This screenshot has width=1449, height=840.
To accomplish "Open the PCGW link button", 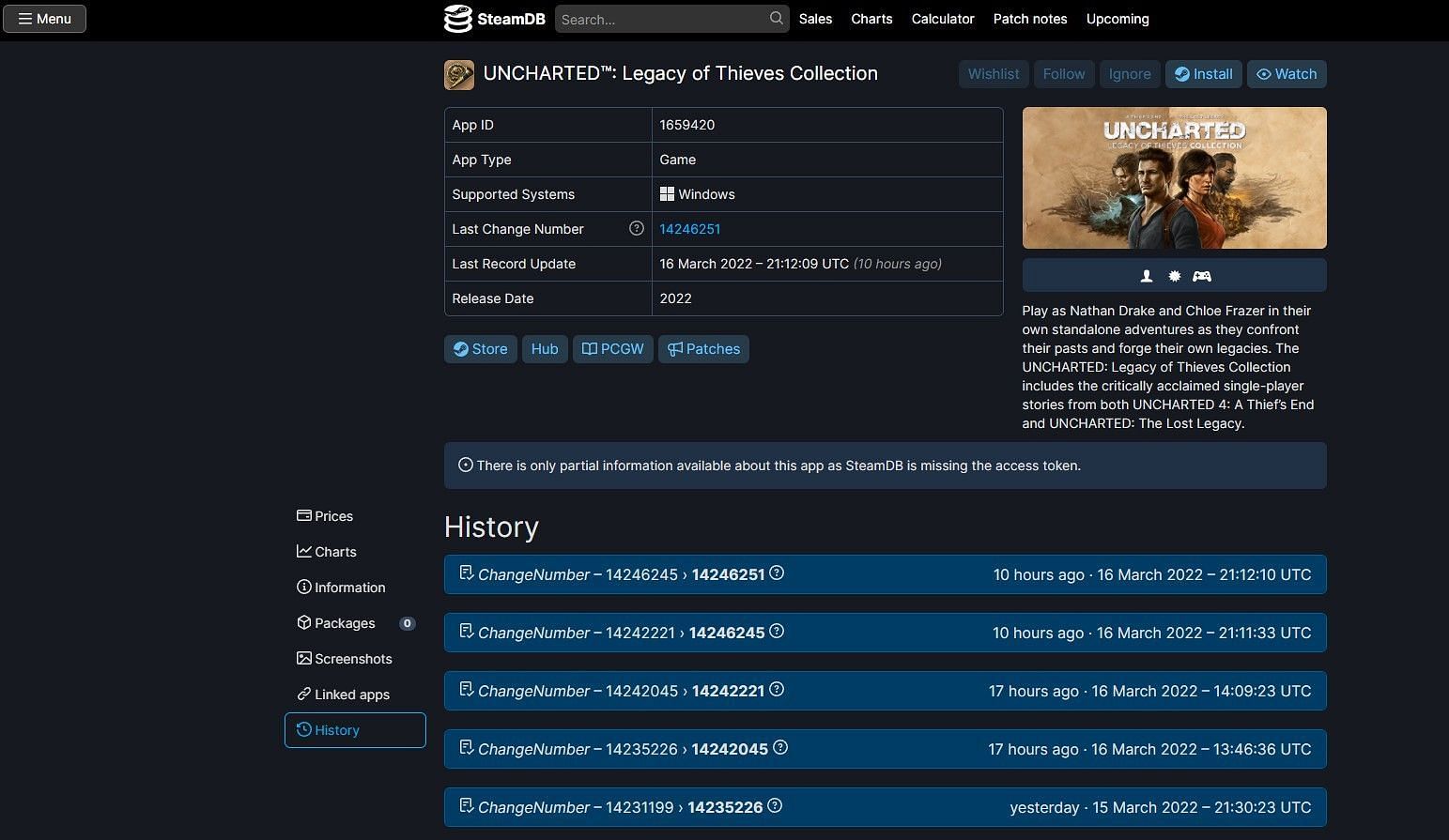I will click(612, 349).
